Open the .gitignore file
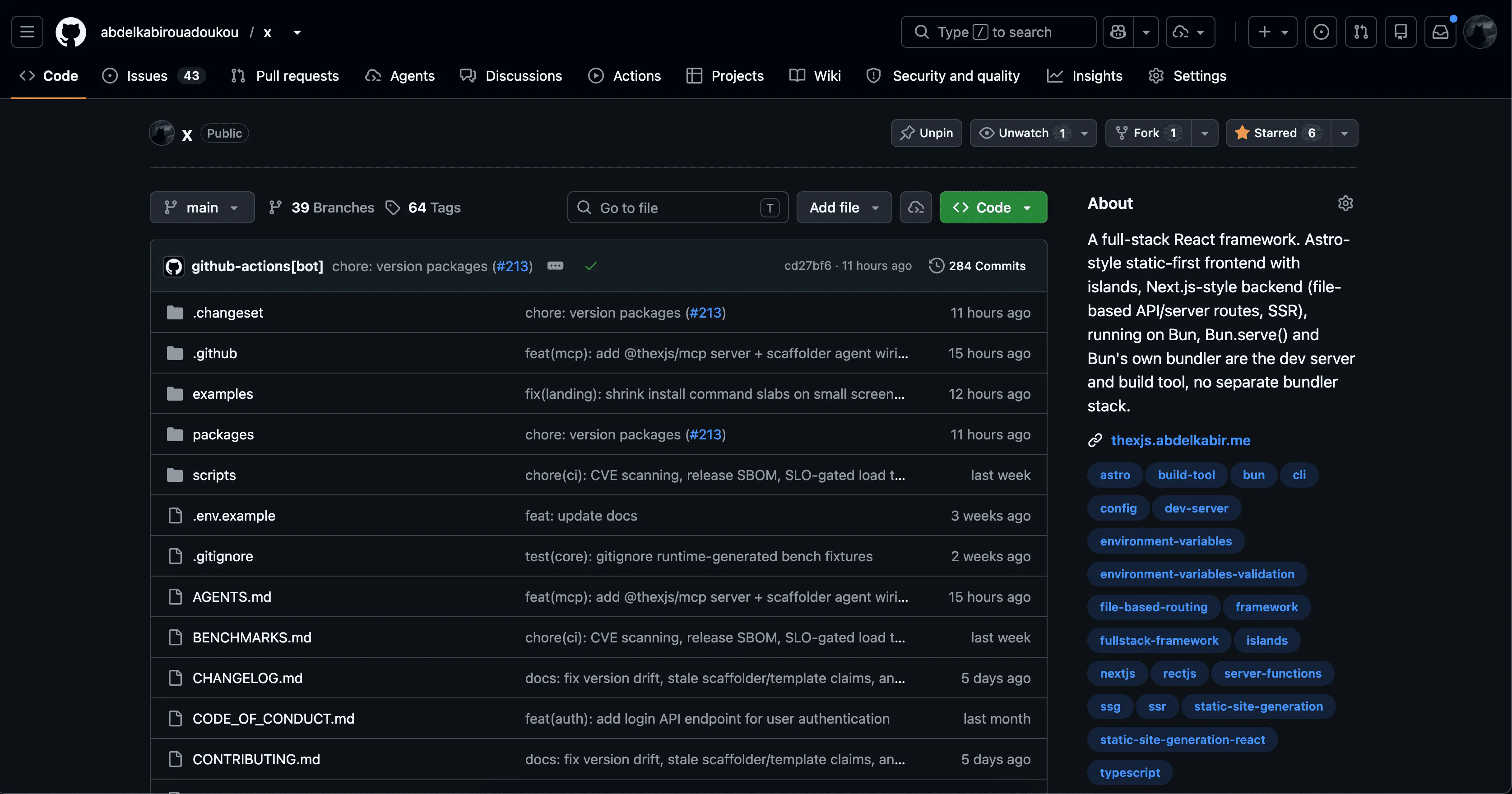The height and width of the screenshot is (794, 1512). (223, 555)
